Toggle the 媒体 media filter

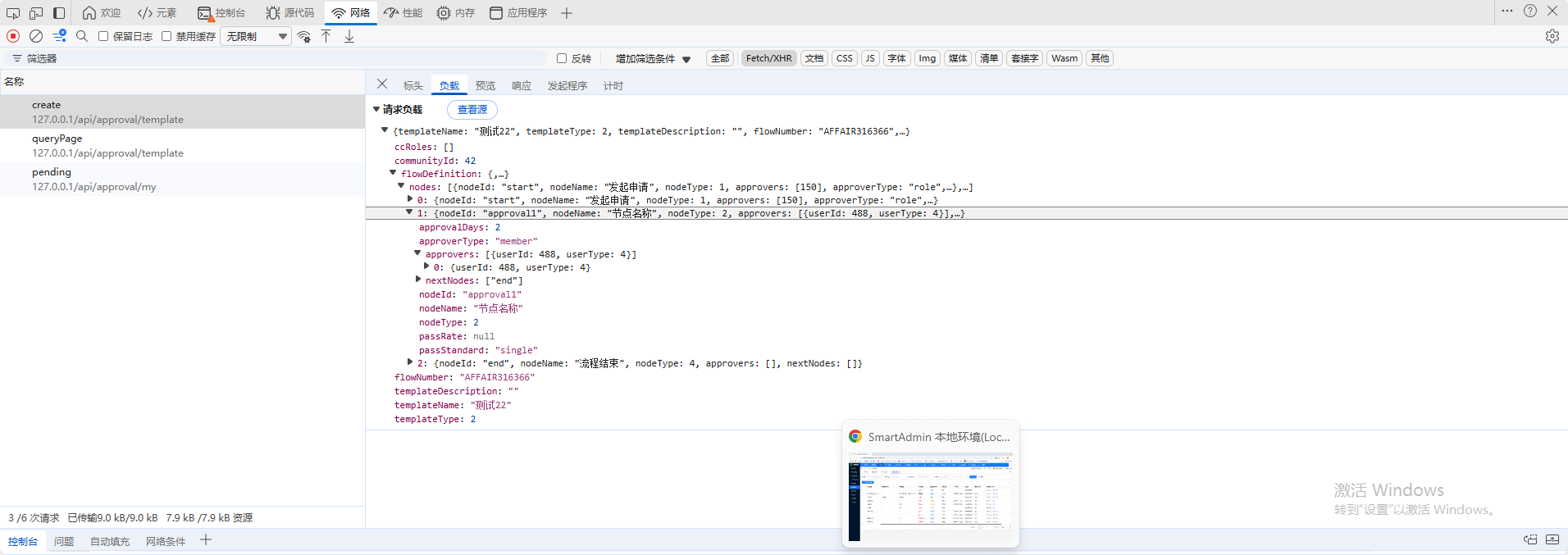pos(958,58)
